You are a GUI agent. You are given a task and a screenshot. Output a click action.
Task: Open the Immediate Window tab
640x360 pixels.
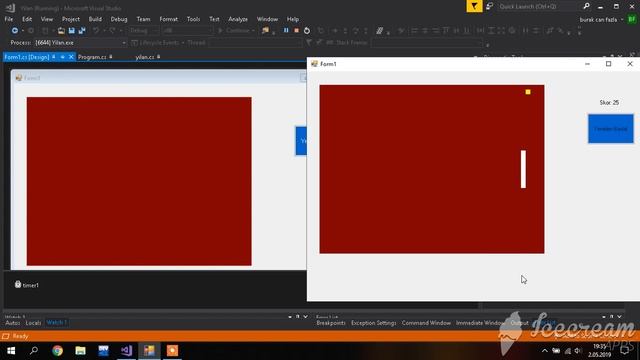click(x=480, y=323)
